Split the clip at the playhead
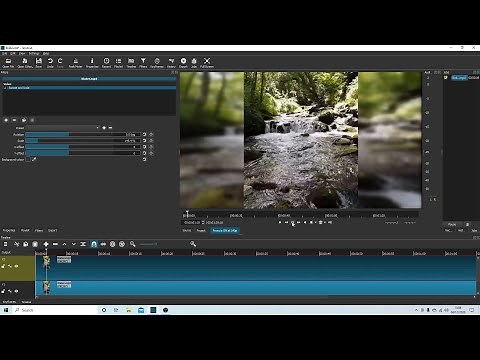 coord(83,244)
